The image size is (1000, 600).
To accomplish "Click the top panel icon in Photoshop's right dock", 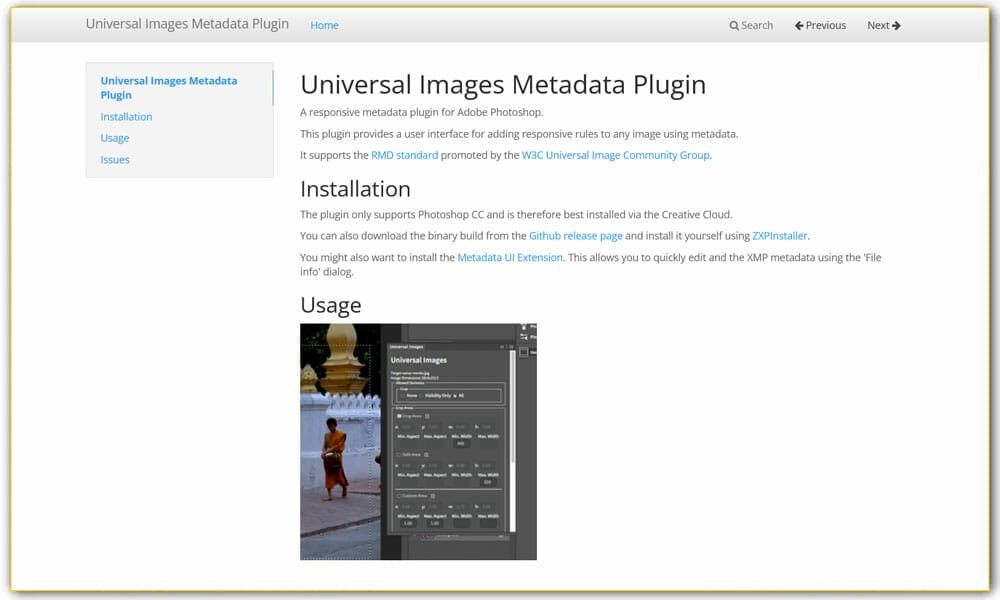I will point(523,326).
